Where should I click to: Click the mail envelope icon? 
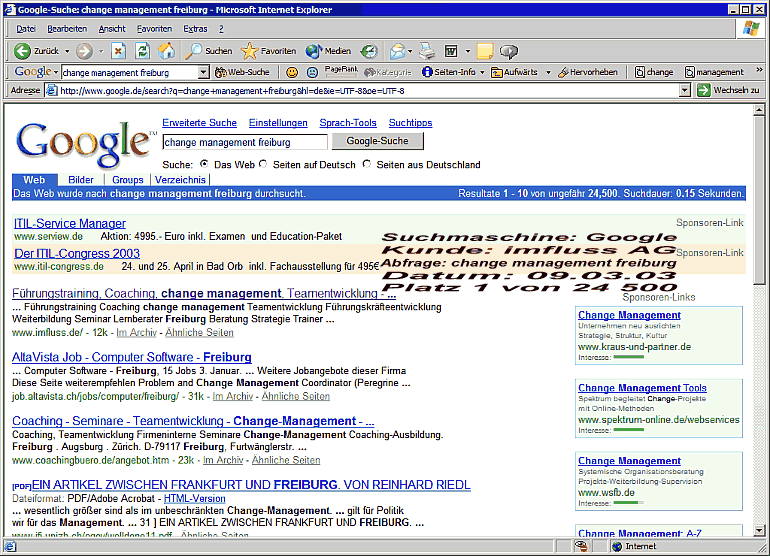[397, 51]
